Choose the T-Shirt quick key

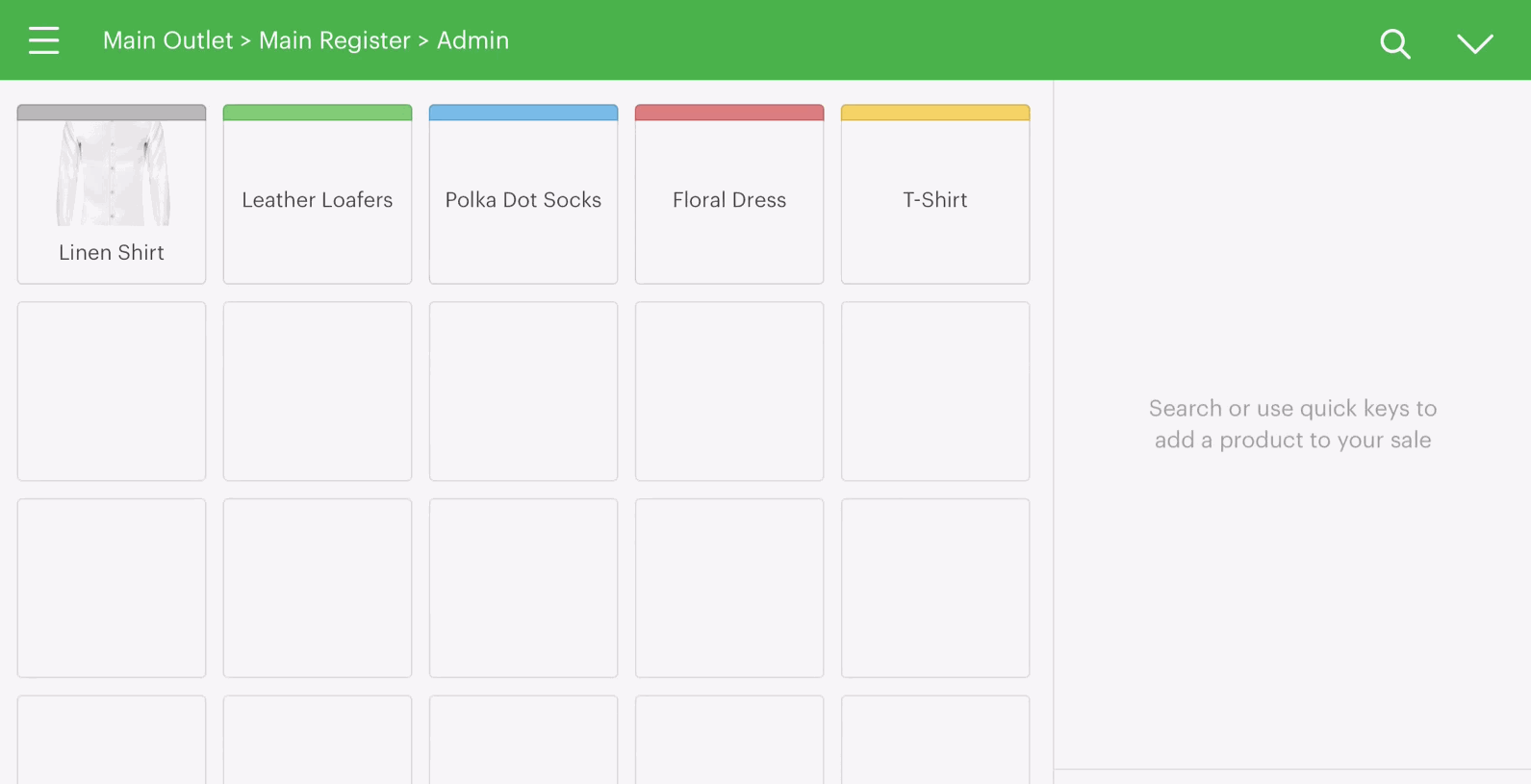click(x=935, y=194)
